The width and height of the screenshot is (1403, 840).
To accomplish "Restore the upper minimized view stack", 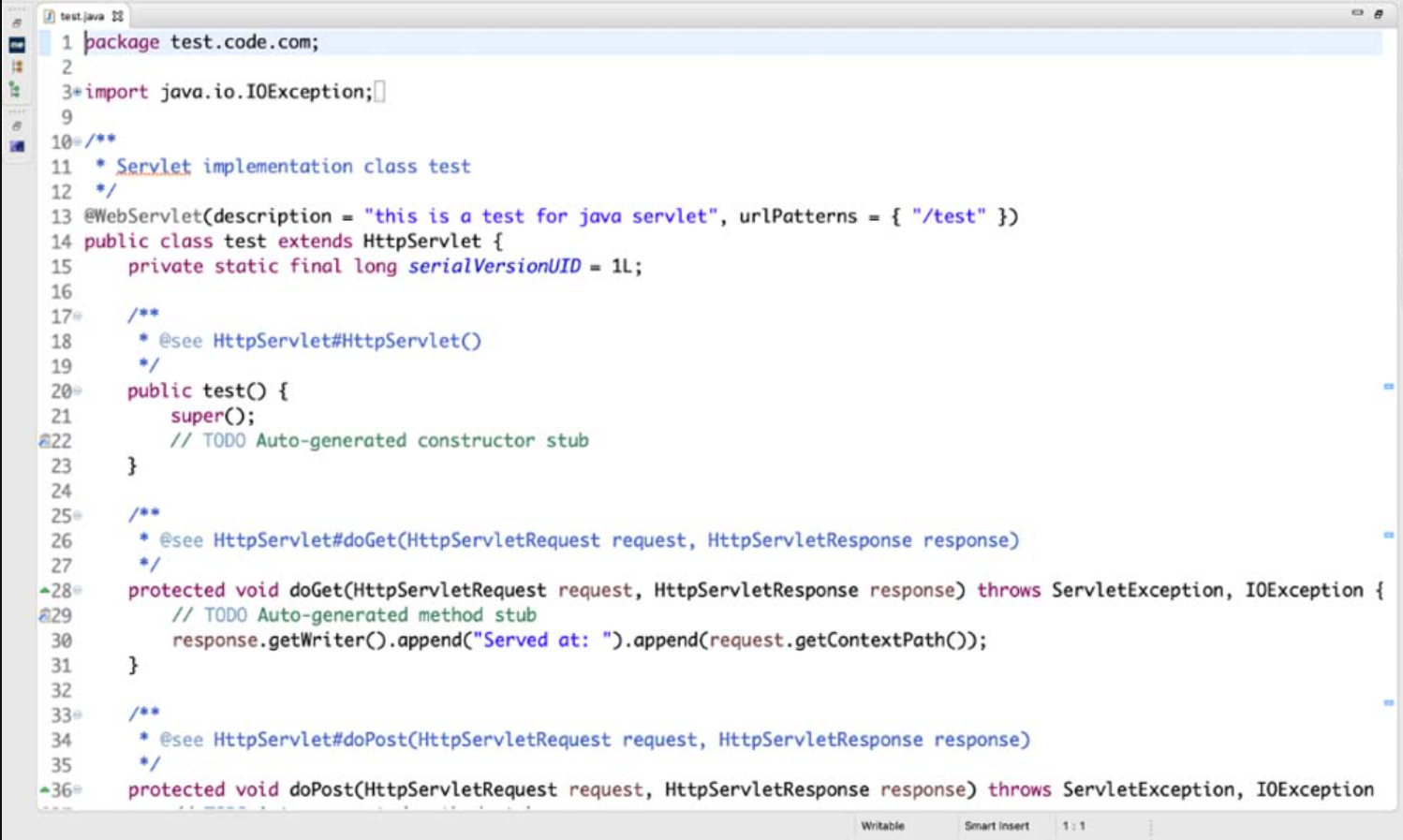I will pyautogui.click(x=17, y=23).
